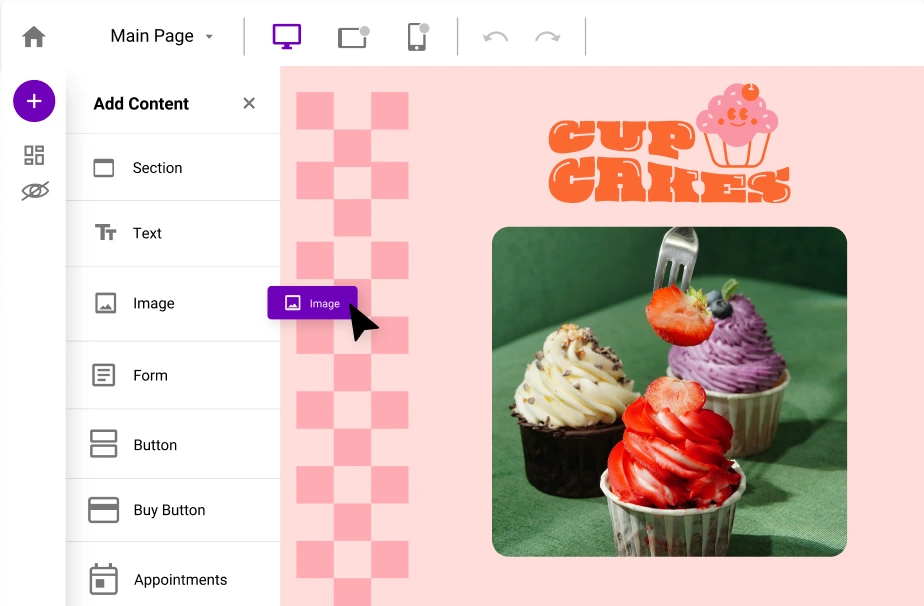The image size is (924, 606).
Task: Select Section in Add Content list
Action: pyautogui.click(x=157, y=168)
